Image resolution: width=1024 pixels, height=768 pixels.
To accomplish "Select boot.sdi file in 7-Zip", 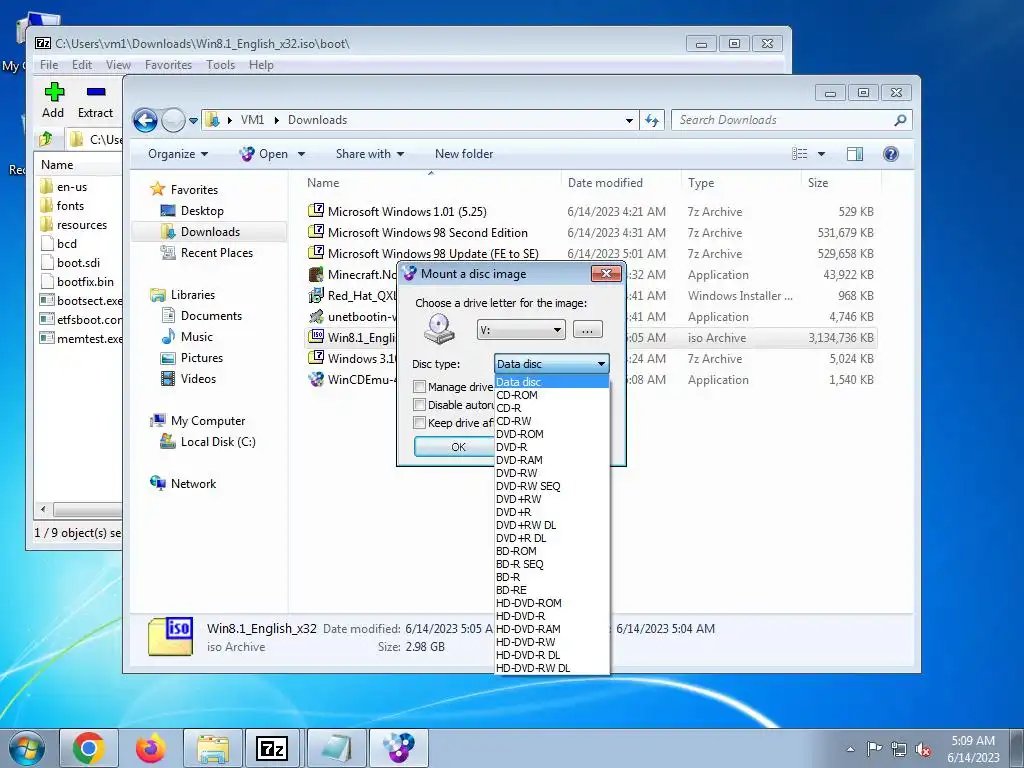I will tap(78, 263).
